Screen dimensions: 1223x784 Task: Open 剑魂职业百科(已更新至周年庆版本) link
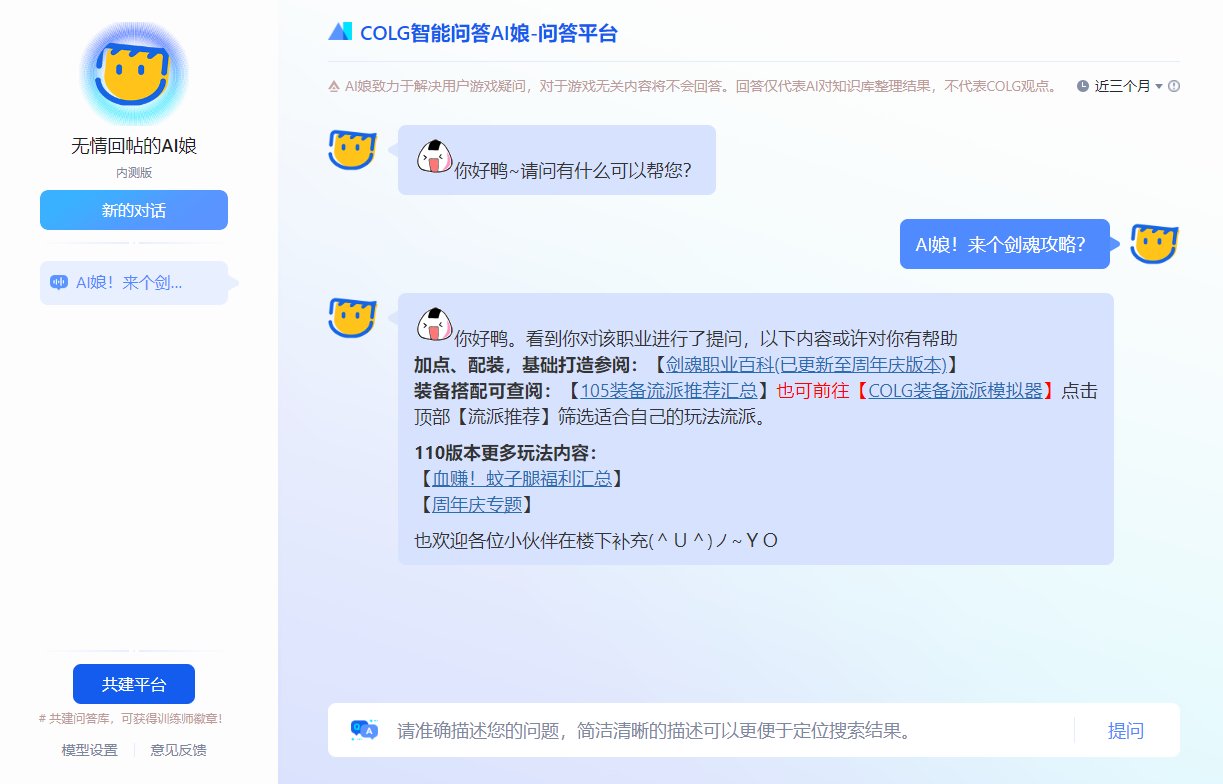pyautogui.click(x=806, y=365)
